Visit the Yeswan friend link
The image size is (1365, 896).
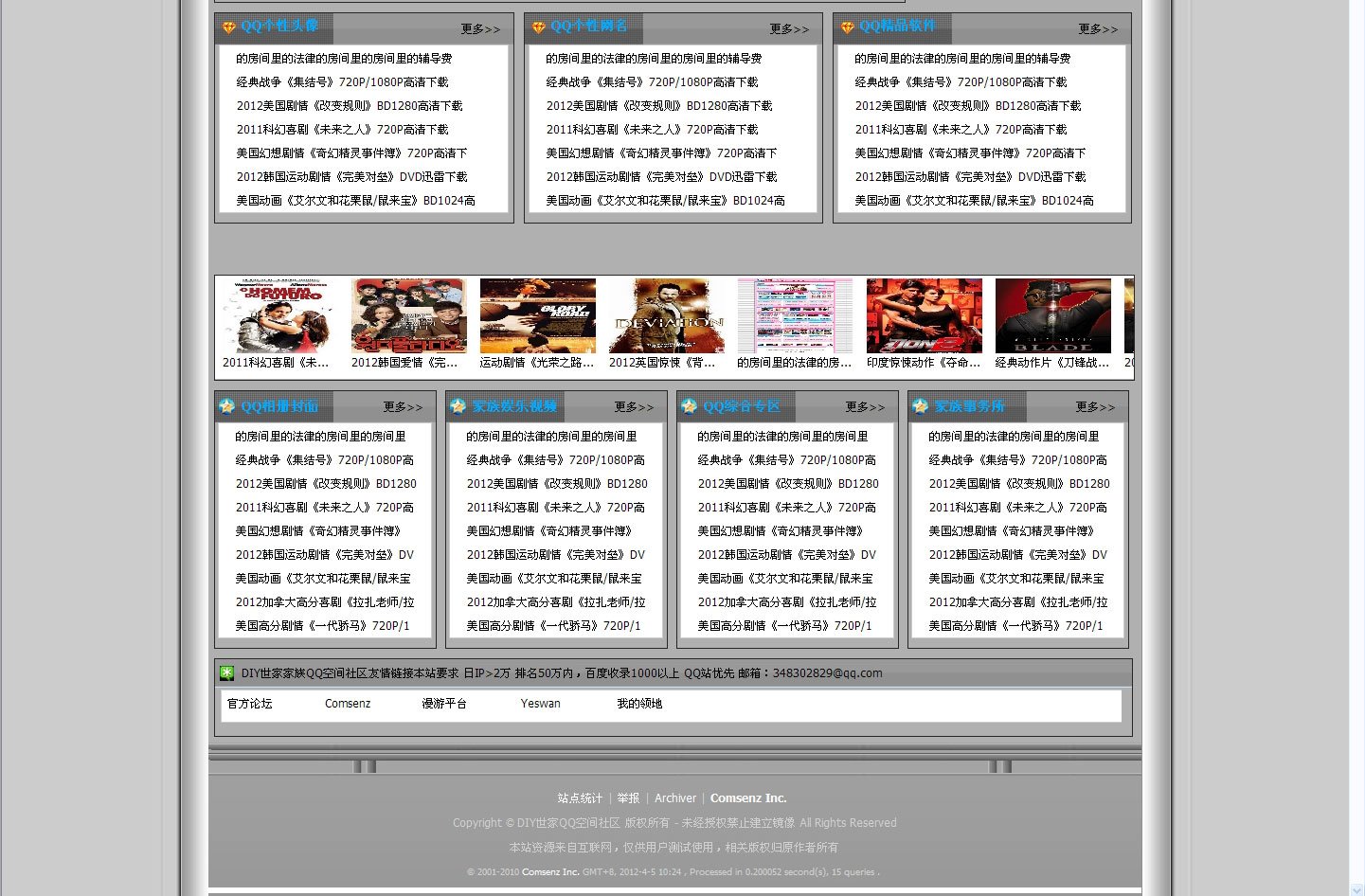coord(541,704)
